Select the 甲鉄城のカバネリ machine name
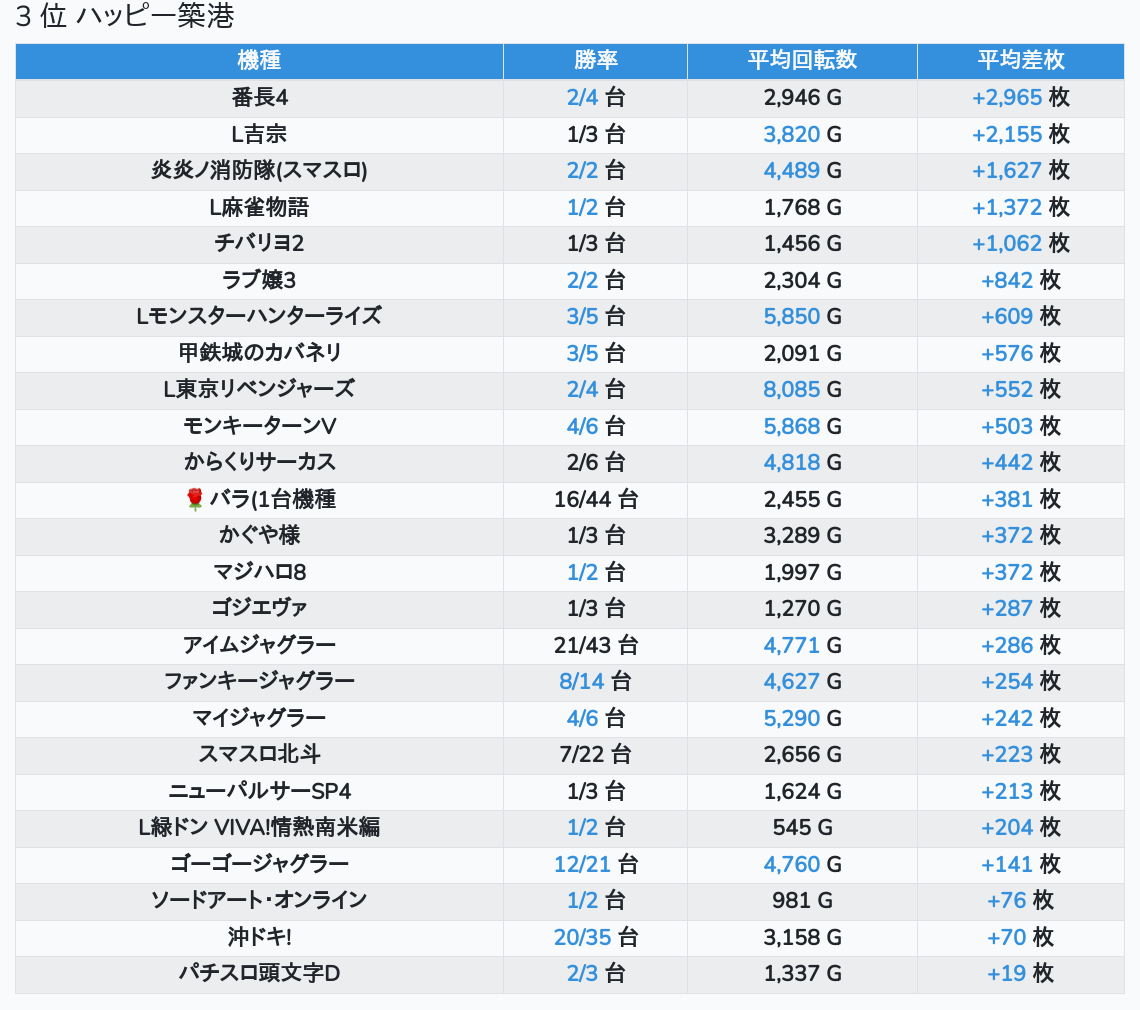The width and height of the screenshot is (1140, 1010). pos(260,353)
